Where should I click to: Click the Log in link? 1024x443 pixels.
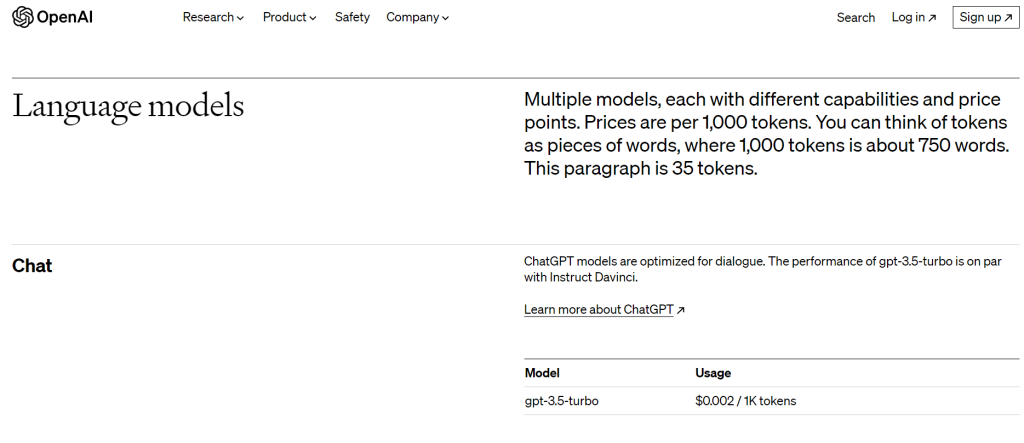click(x=908, y=17)
